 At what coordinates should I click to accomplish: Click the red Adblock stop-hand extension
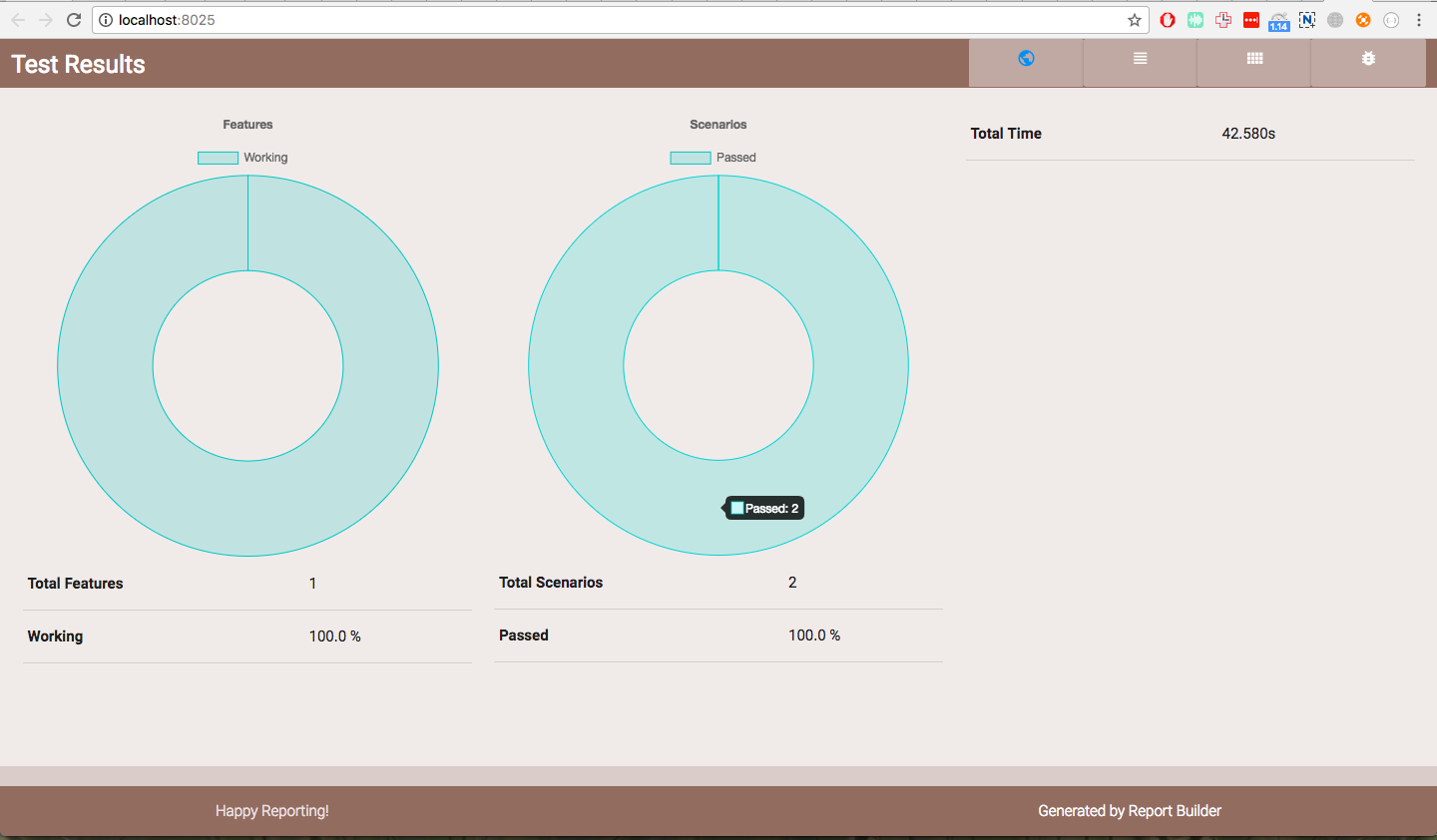pos(1168,20)
